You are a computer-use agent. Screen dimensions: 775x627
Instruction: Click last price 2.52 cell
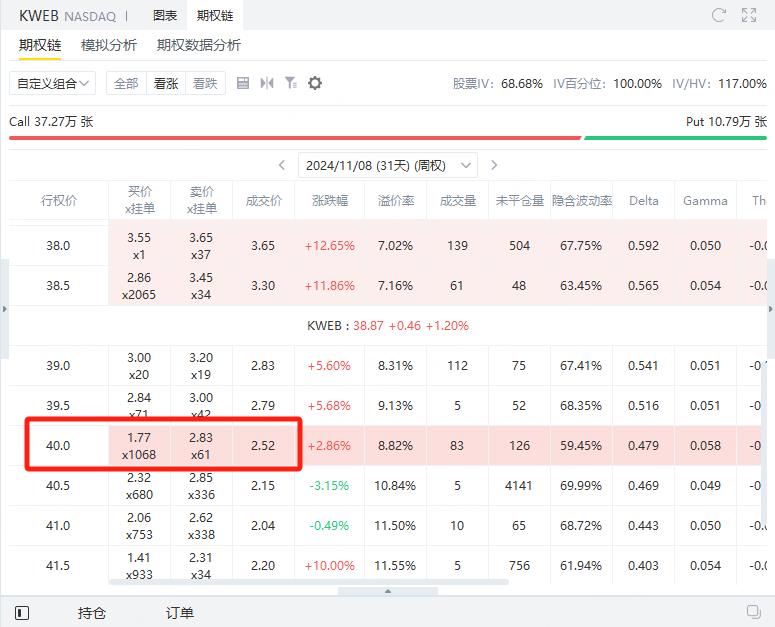263,446
